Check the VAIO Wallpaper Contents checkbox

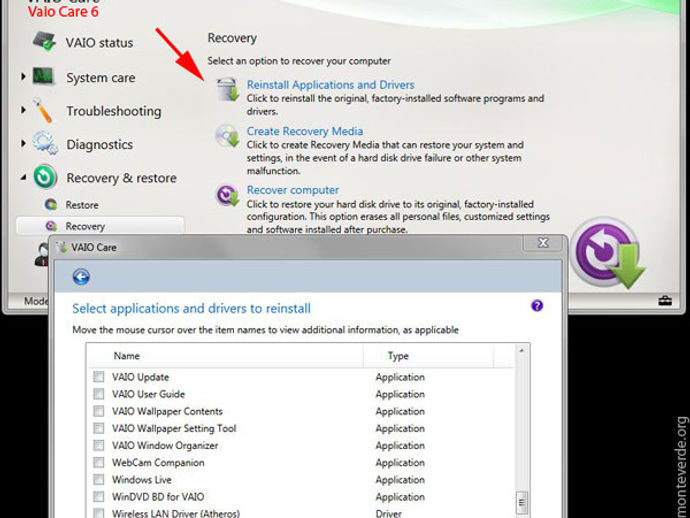tap(99, 411)
